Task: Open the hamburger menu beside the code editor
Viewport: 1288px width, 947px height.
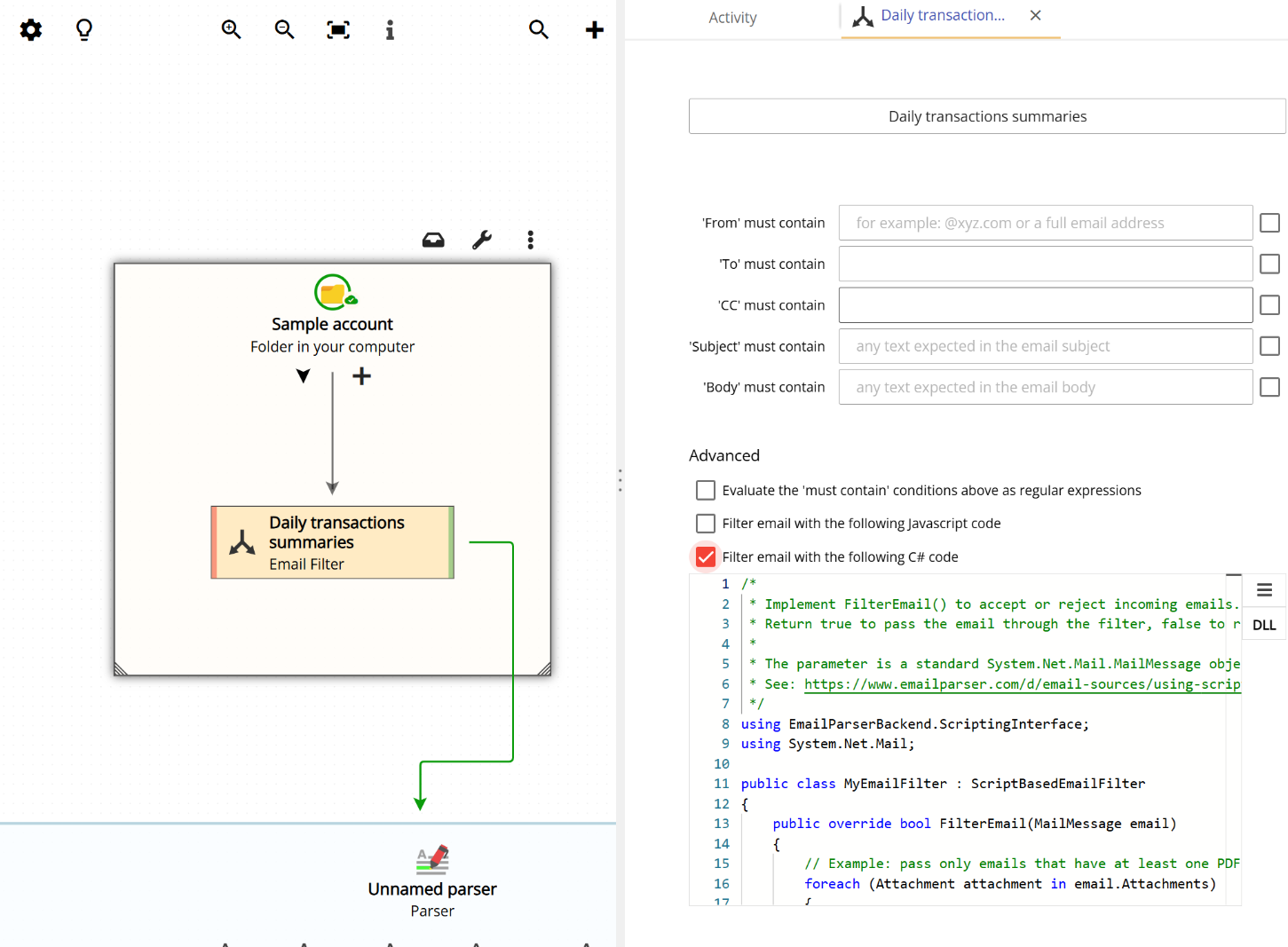Action: pyautogui.click(x=1264, y=588)
